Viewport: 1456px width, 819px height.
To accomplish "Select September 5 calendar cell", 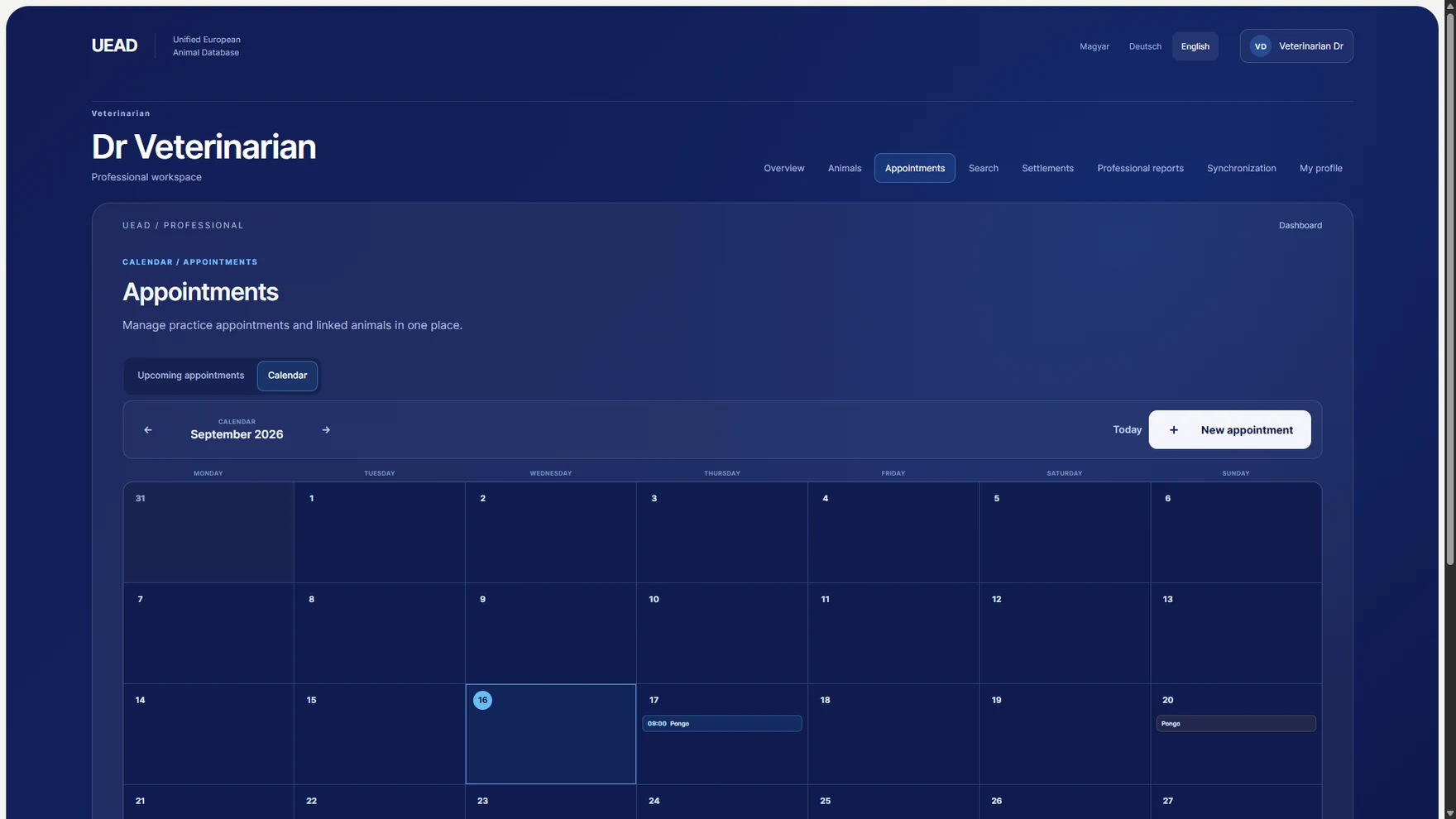I will (x=1064, y=533).
